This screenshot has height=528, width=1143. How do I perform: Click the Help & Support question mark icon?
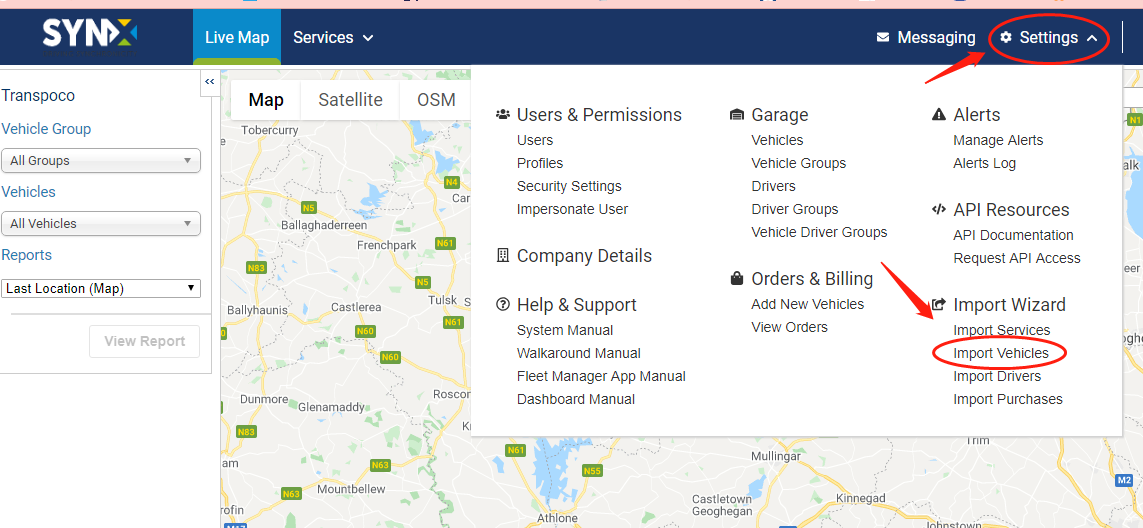pos(502,304)
